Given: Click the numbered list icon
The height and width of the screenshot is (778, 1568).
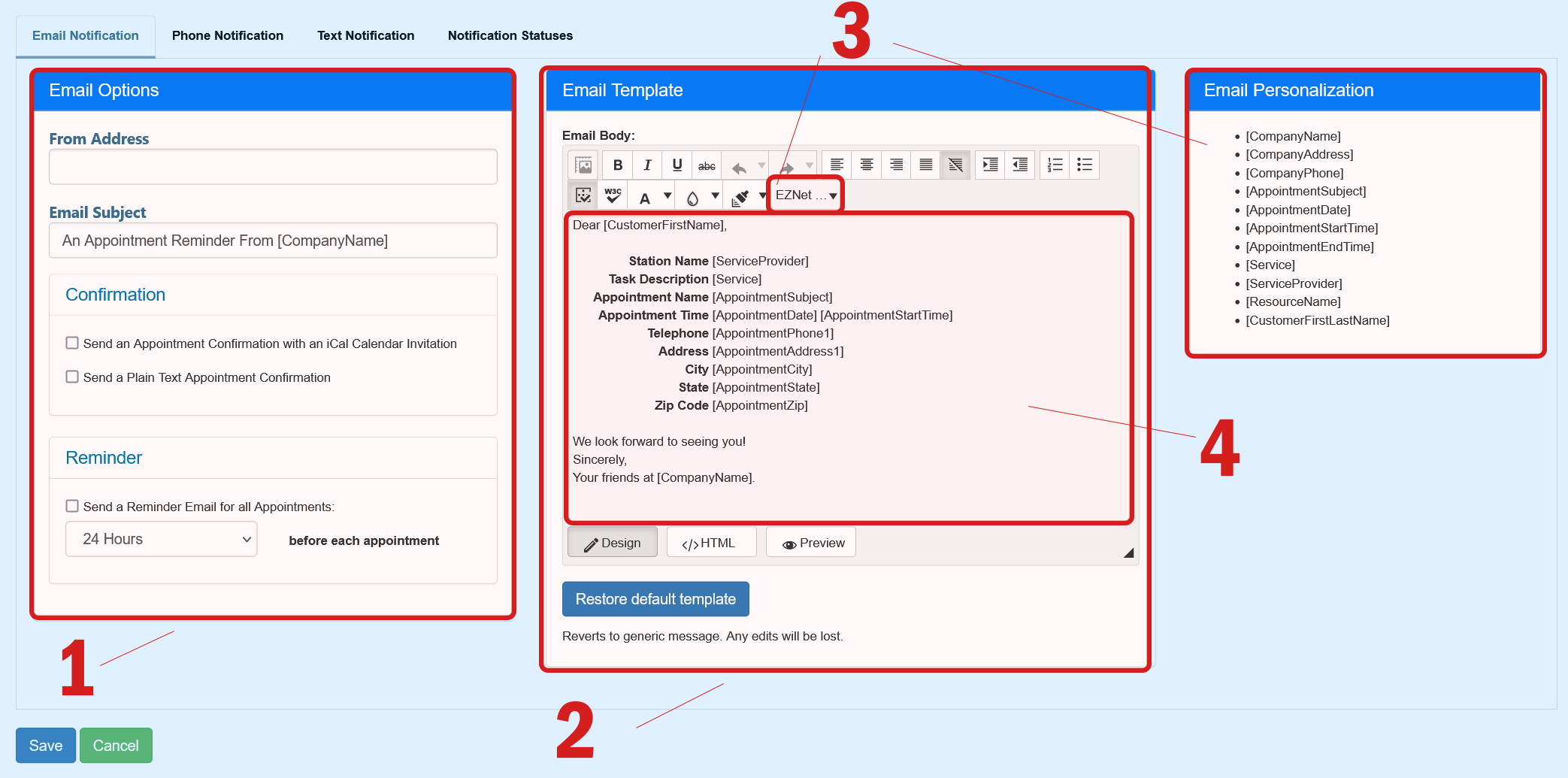Looking at the screenshot, I should click(1054, 165).
